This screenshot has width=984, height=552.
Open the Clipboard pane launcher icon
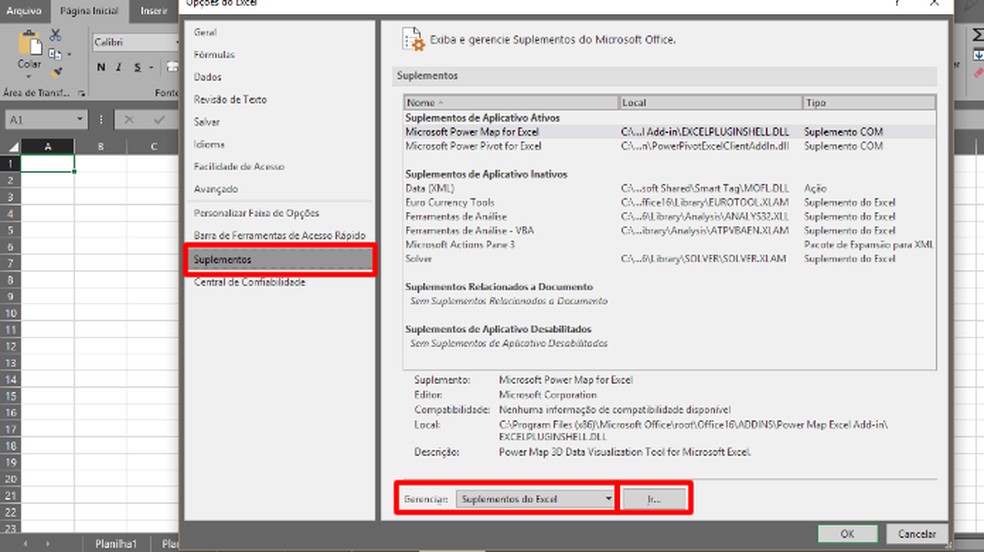coord(82,93)
